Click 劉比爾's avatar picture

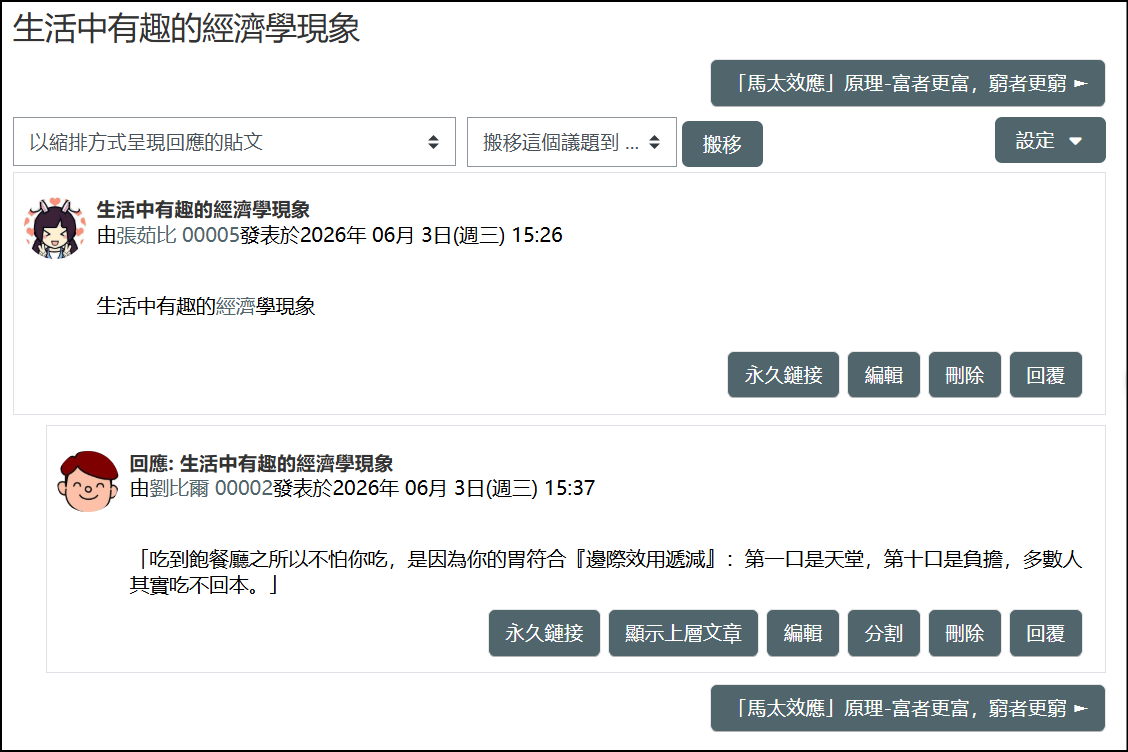(x=88, y=481)
